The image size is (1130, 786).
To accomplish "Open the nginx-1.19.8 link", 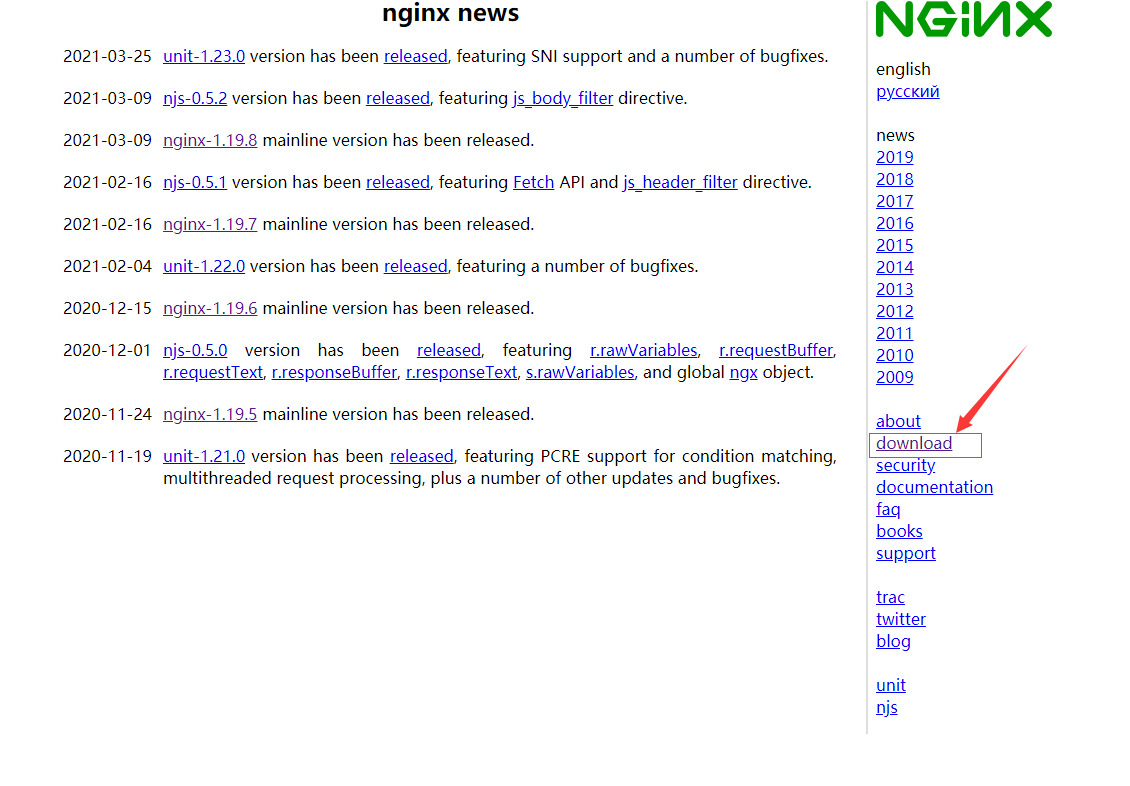I will (x=210, y=140).
